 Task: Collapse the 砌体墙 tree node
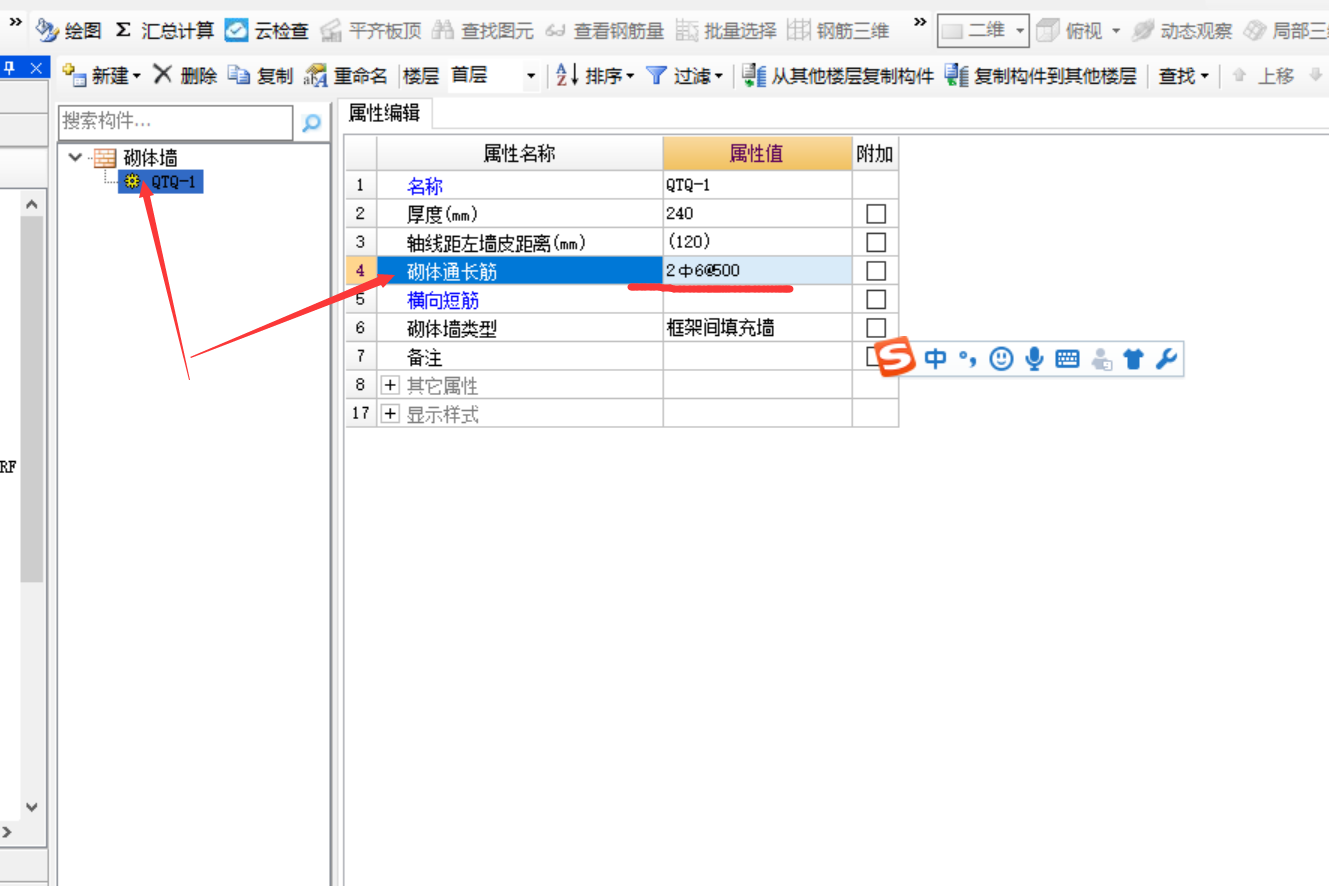coord(76,158)
